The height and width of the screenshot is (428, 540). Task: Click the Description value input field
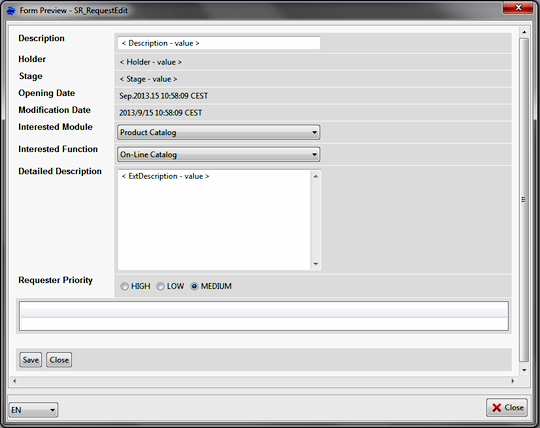point(219,43)
